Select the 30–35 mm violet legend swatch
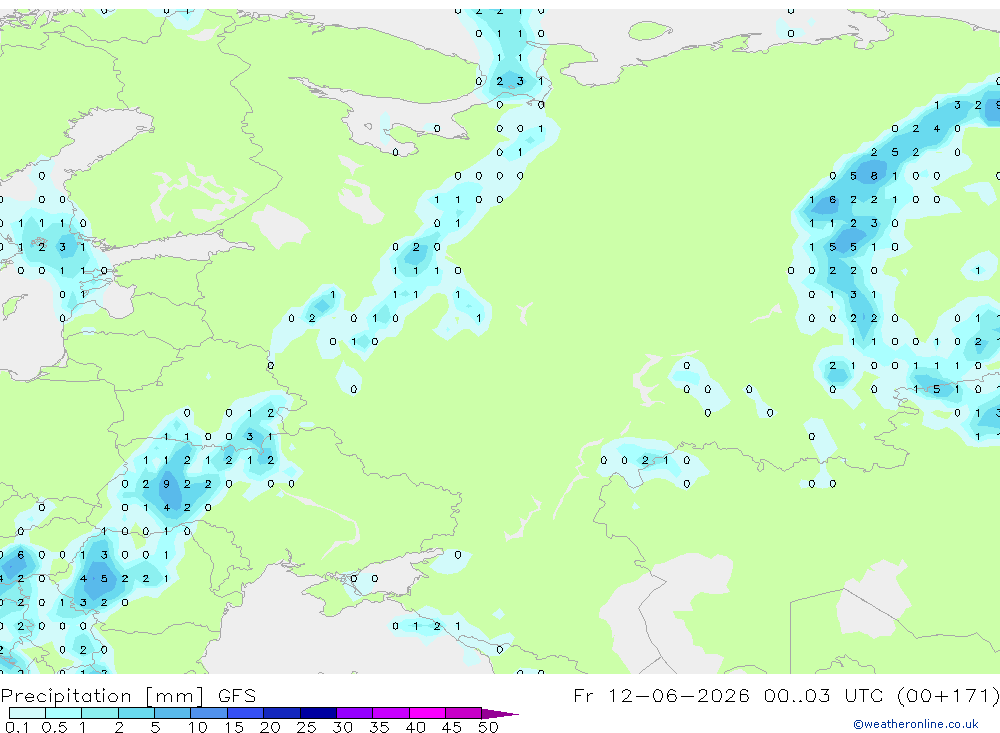 pos(355,713)
